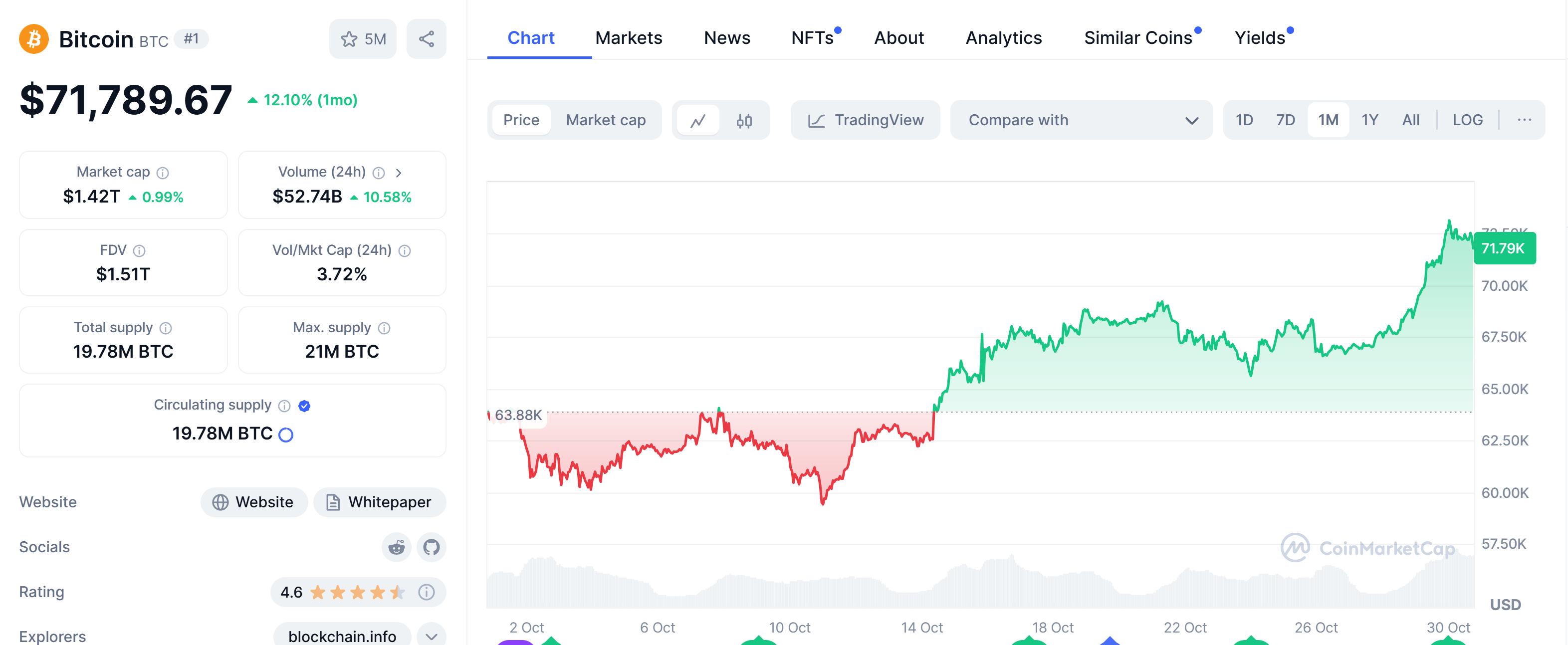Expand Volume (24h) details arrow

point(399,173)
